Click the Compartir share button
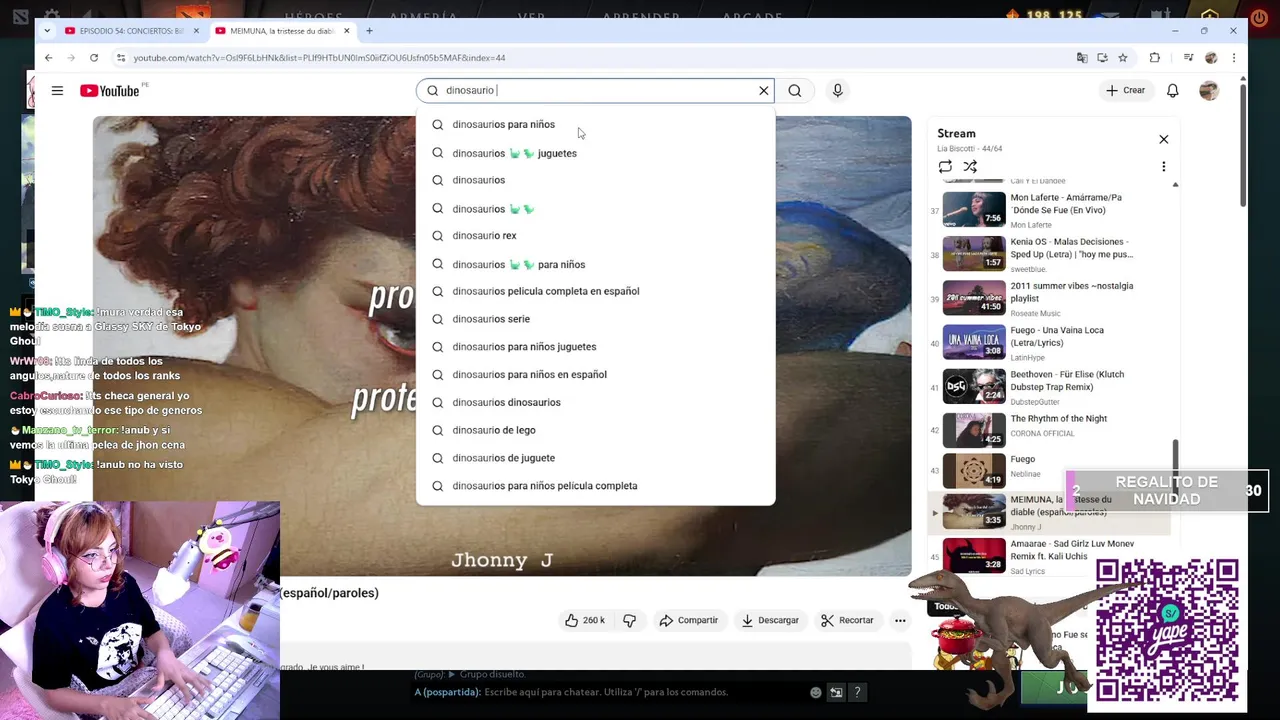This screenshot has width=1280, height=720. click(688, 620)
